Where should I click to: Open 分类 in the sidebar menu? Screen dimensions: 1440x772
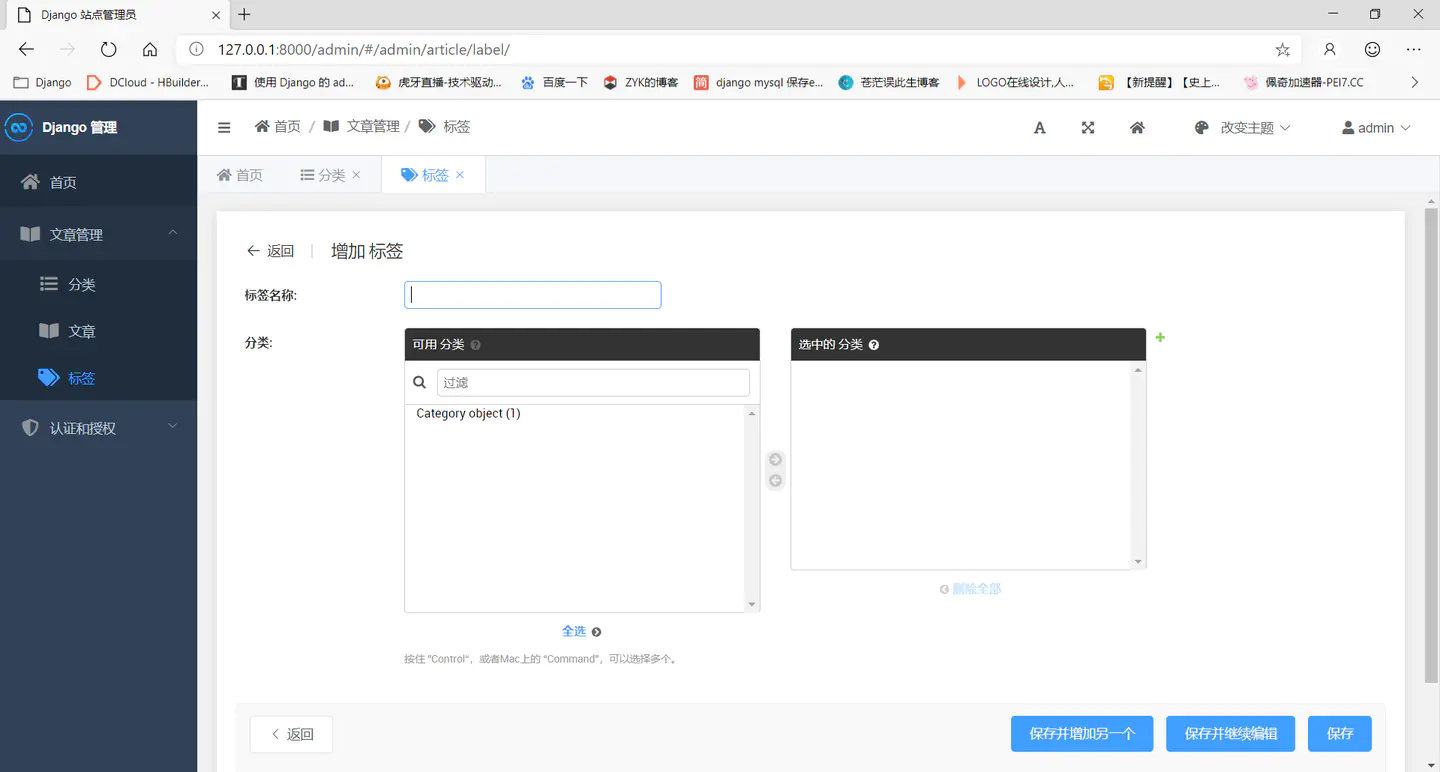pos(99,284)
